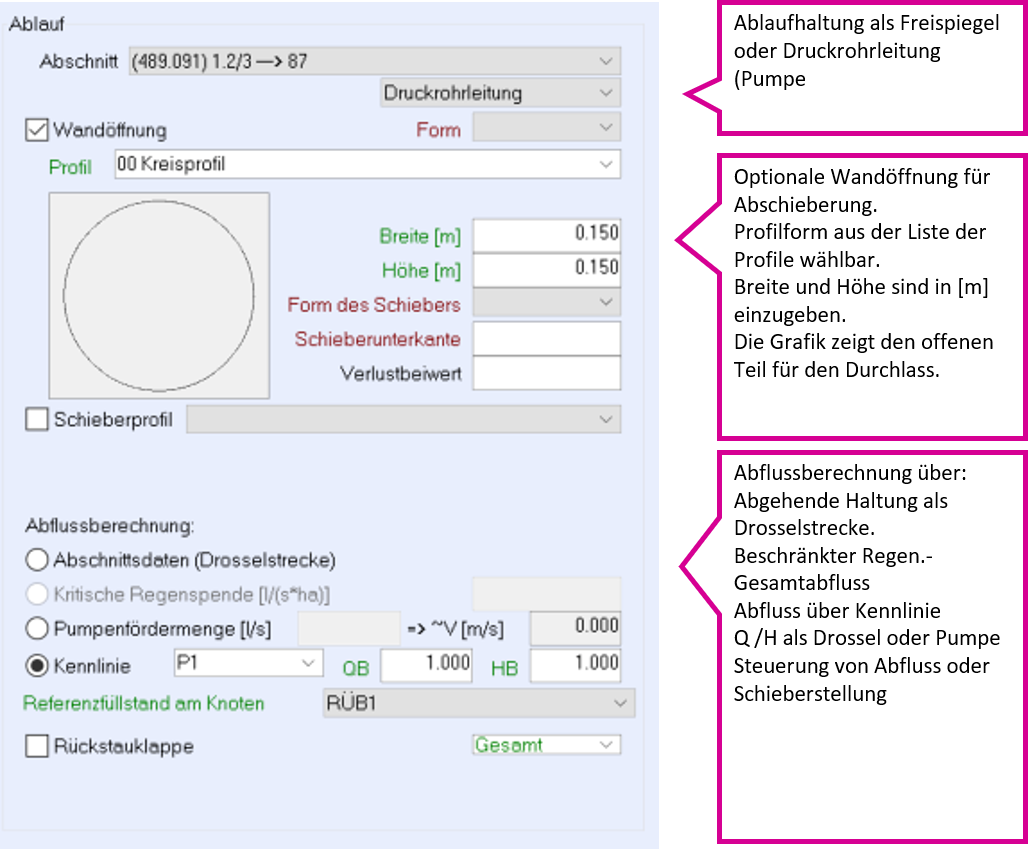The image size is (1028, 849).
Task: Click the circular profile preview image
Action: click(159, 296)
